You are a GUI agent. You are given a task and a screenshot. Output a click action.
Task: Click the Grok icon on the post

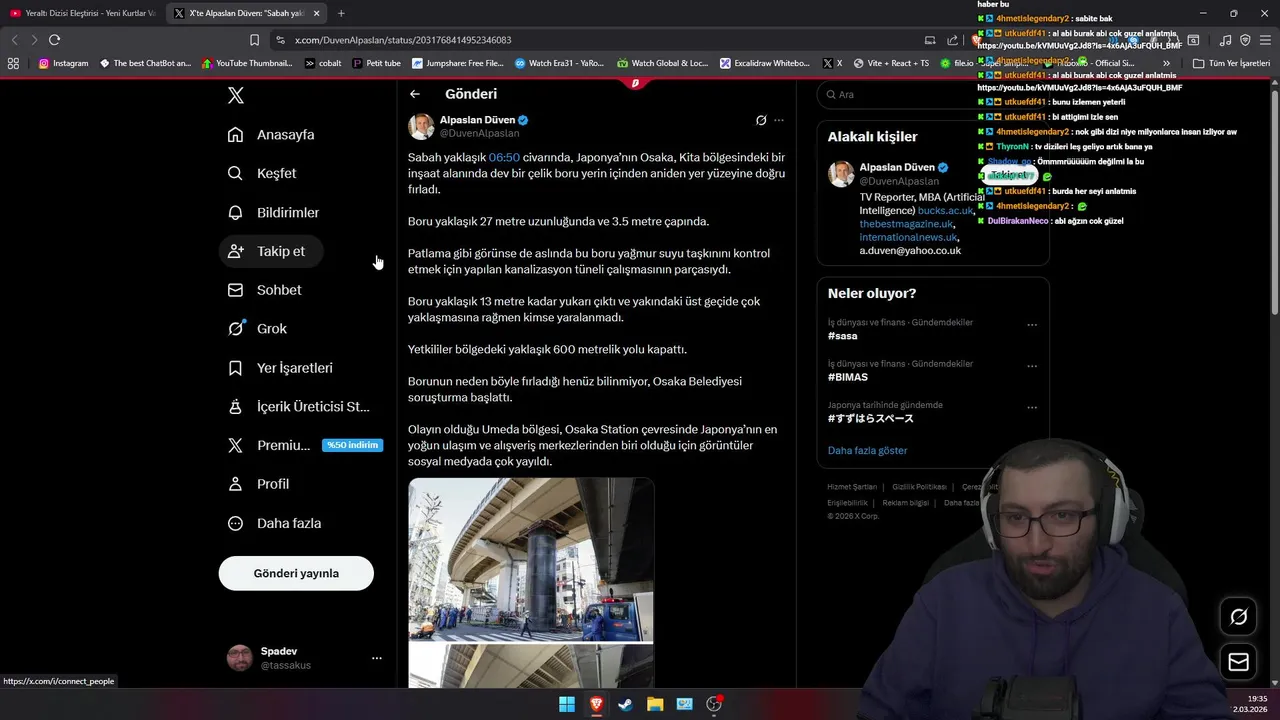pos(761,120)
